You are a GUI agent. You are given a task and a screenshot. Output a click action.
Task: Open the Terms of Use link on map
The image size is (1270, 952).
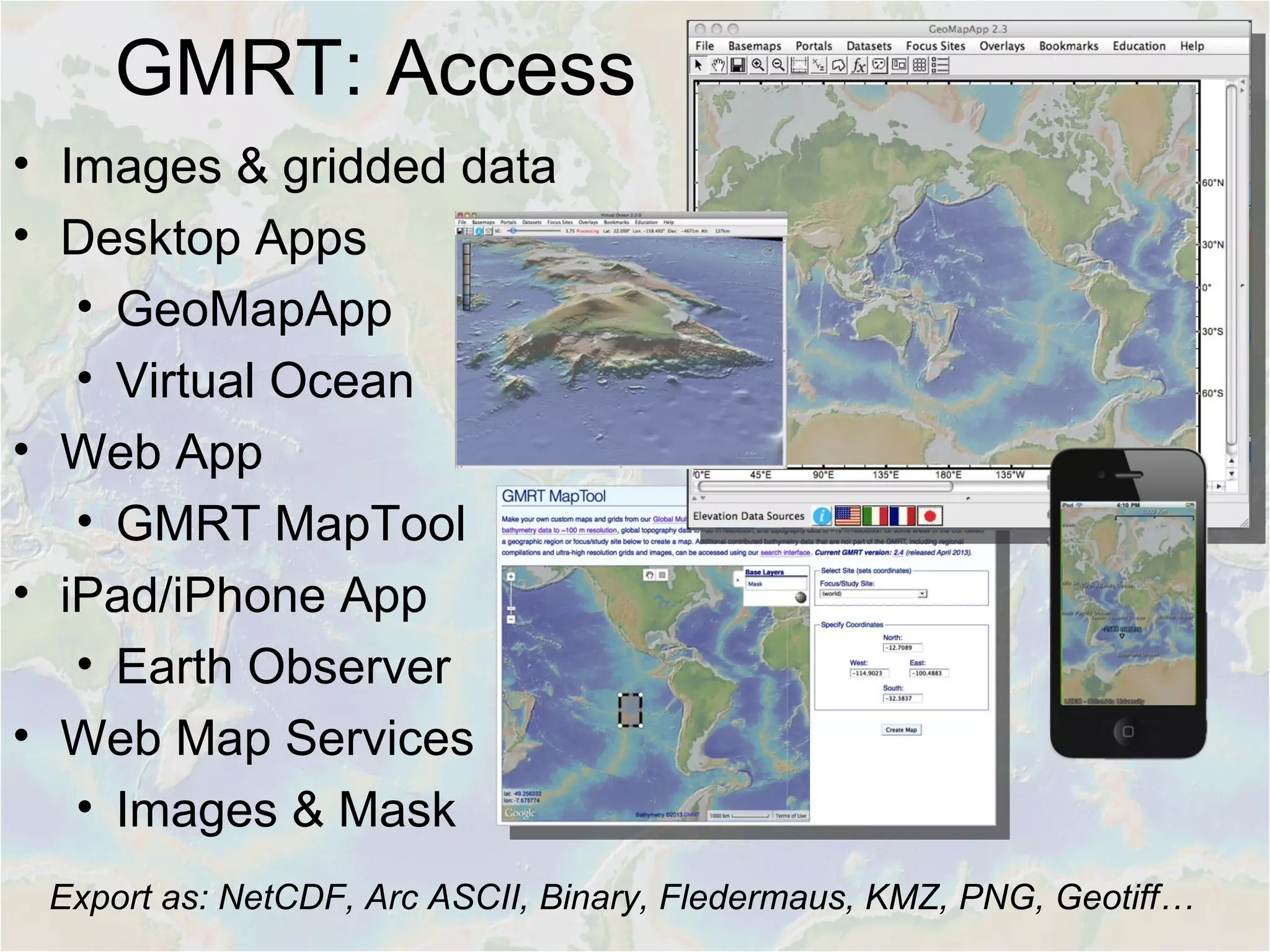[x=791, y=816]
